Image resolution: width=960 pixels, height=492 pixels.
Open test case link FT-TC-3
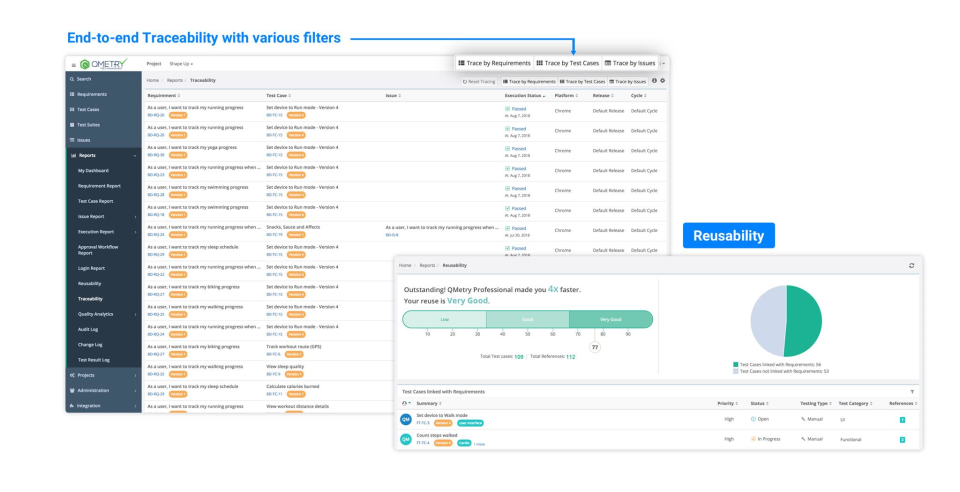tap(423, 423)
